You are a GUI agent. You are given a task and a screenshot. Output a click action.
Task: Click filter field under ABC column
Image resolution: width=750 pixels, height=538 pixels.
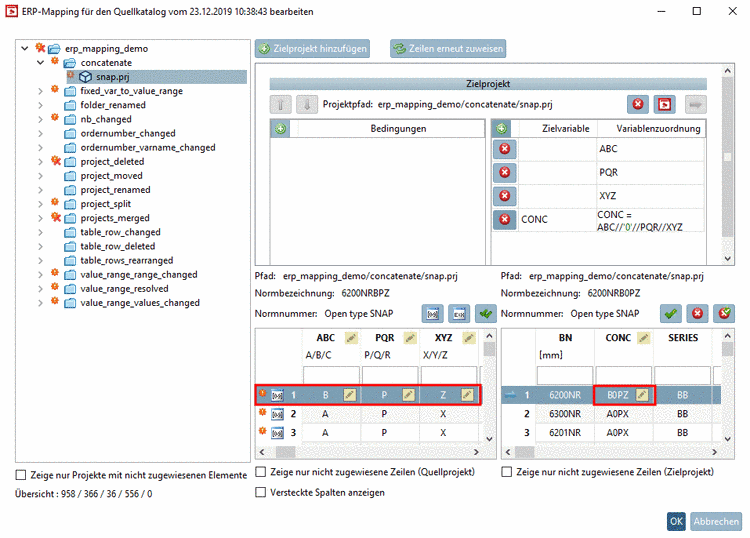[331, 375]
